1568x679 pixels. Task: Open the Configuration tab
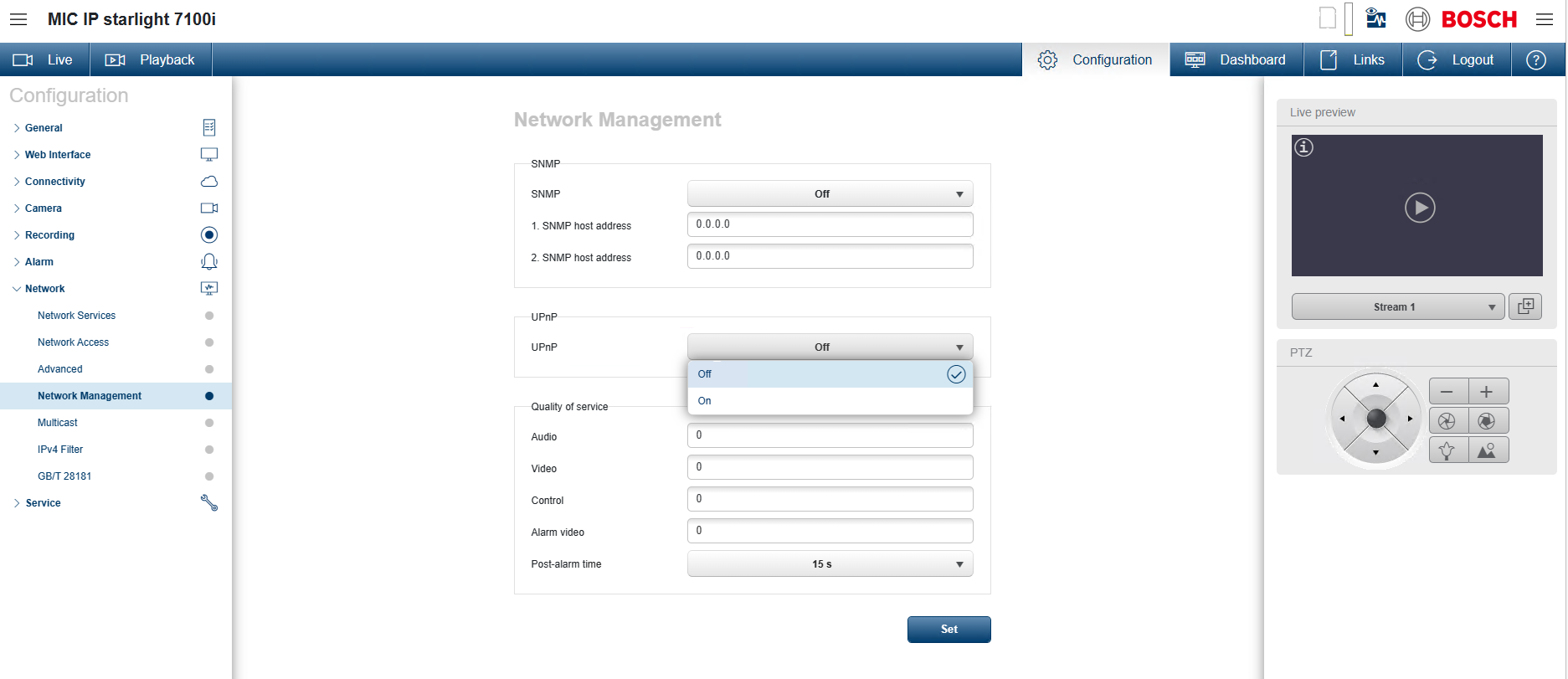[1096, 59]
